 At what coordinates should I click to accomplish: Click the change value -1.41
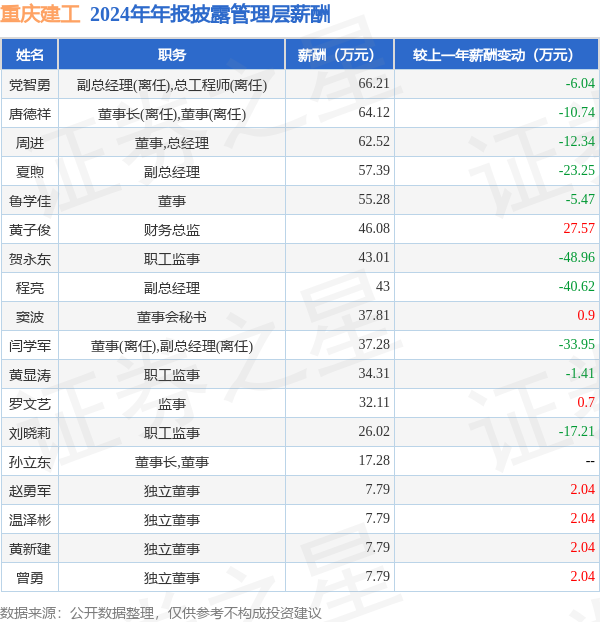(580, 373)
